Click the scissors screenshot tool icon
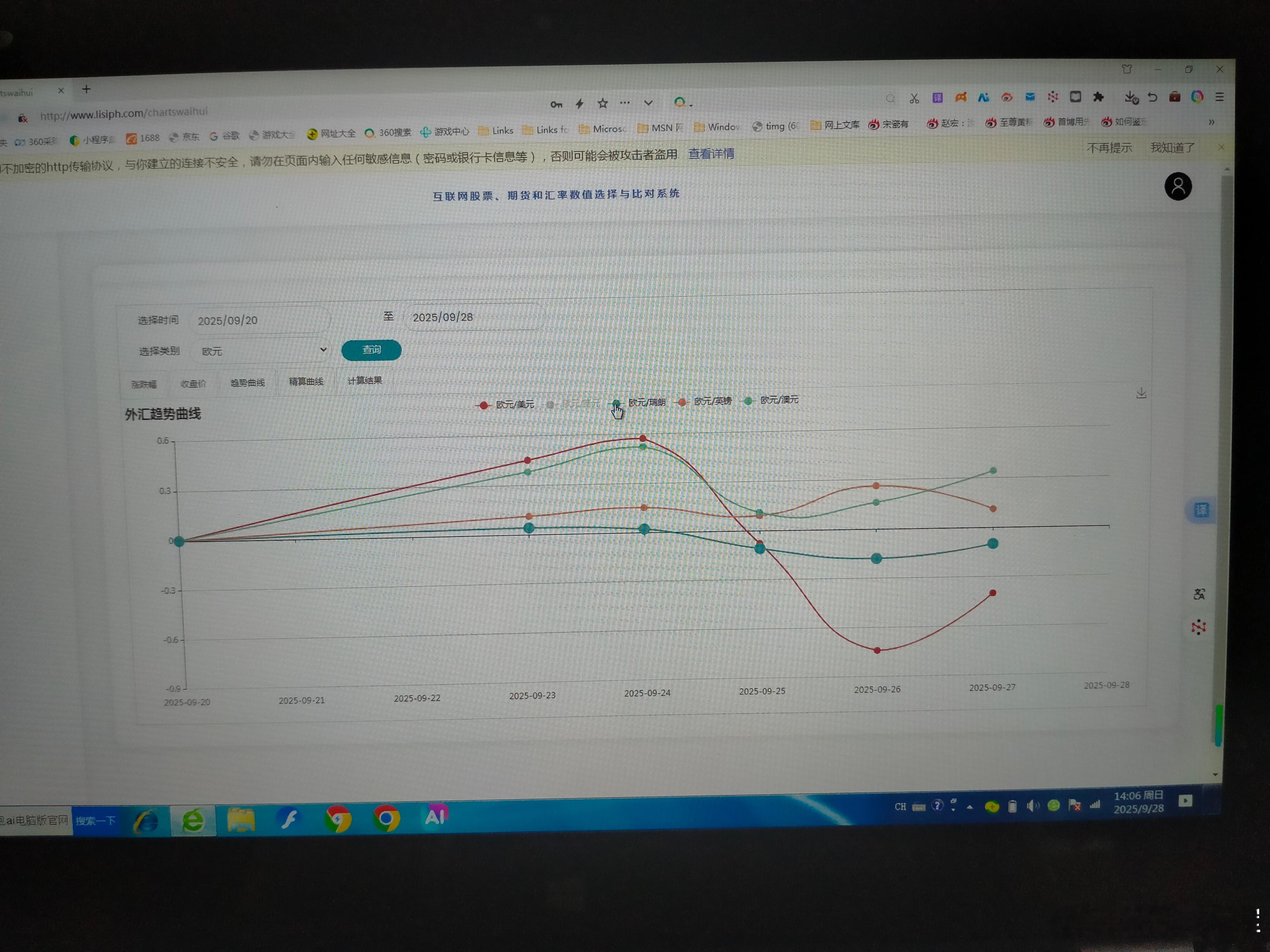This screenshot has width=1270, height=952. [914, 98]
